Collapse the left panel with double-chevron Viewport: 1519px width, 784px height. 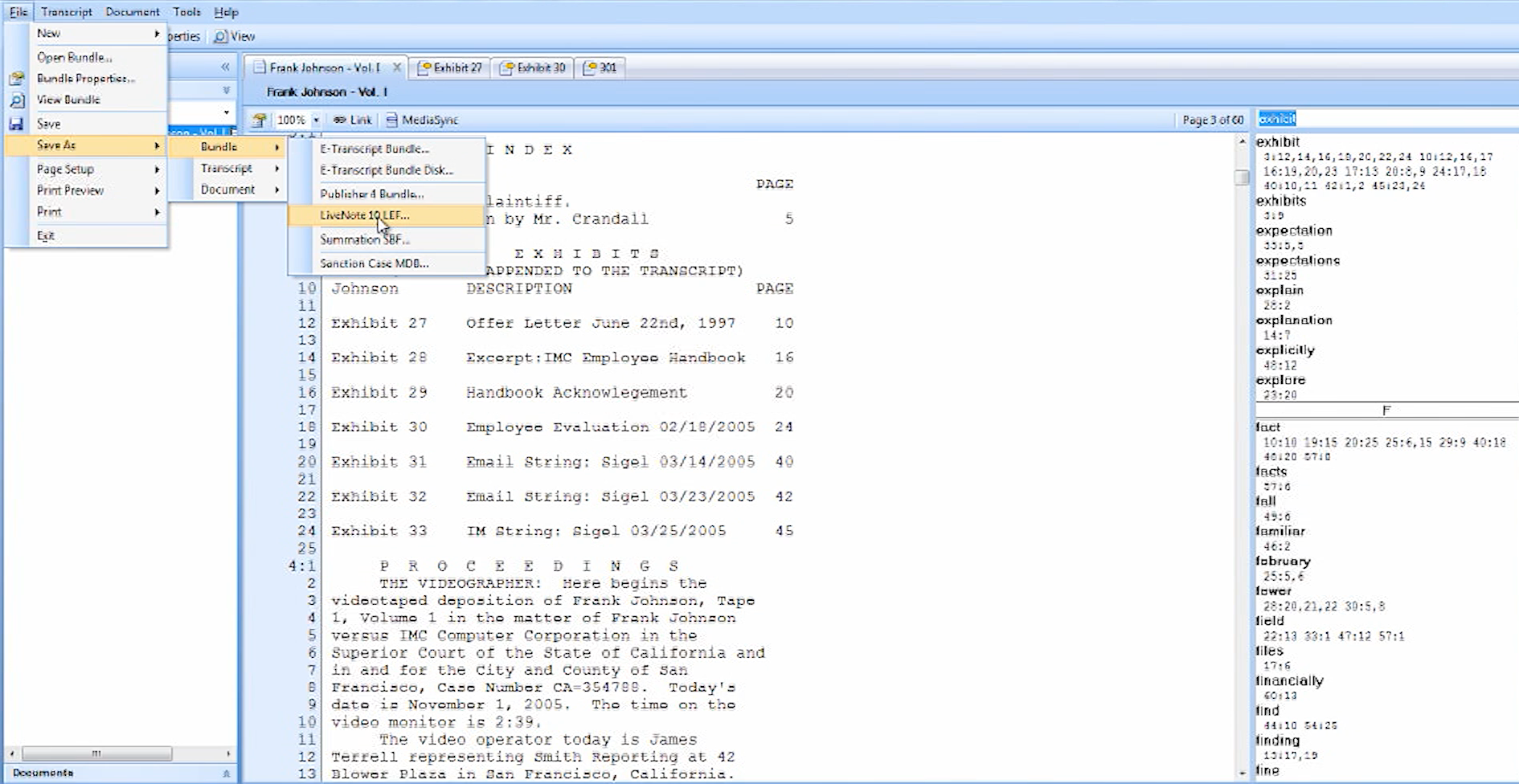225,67
